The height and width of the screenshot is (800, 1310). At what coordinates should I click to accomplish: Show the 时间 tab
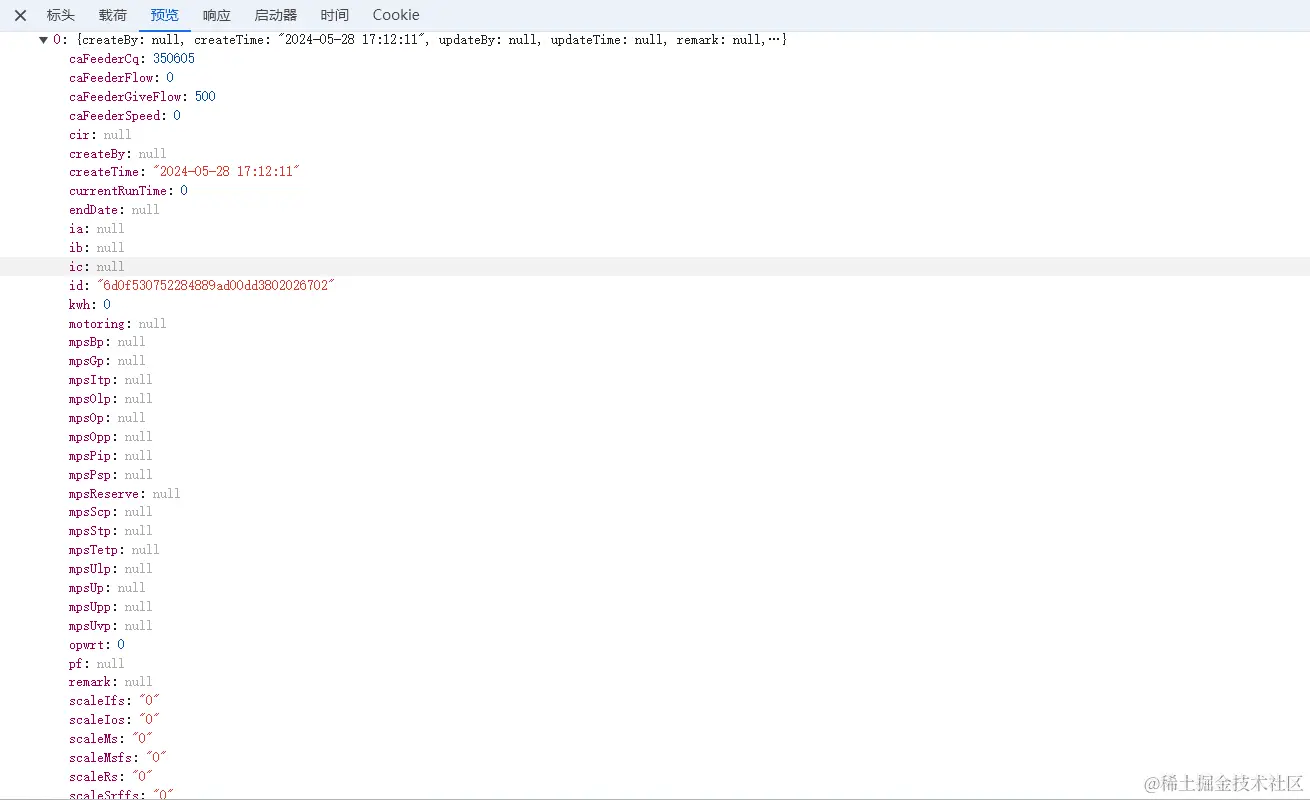335,15
